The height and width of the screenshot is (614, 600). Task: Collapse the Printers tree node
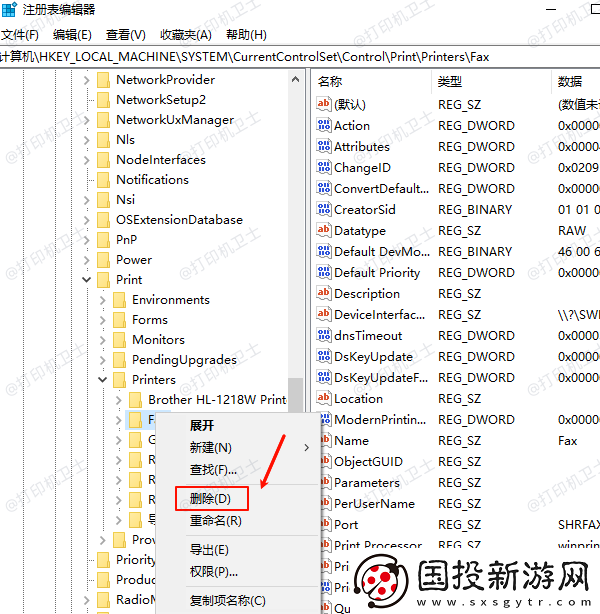[x=103, y=379]
